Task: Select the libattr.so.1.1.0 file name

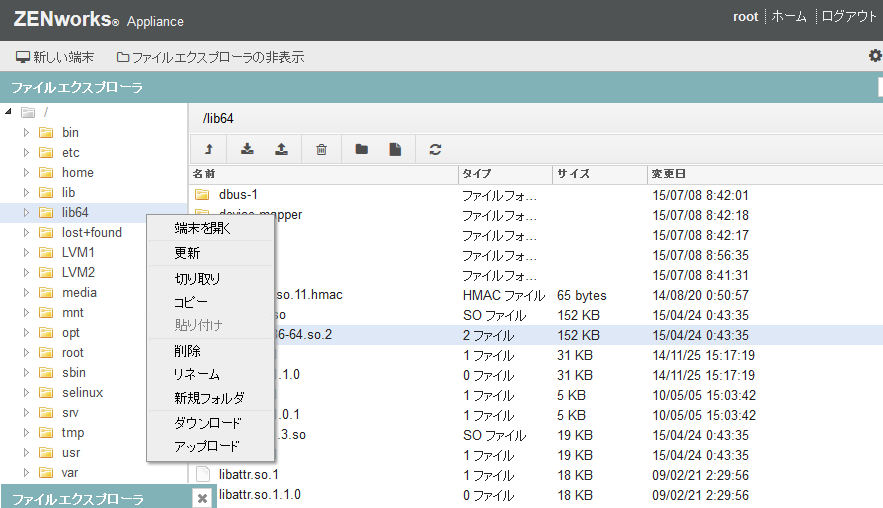Action: [x=260, y=494]
